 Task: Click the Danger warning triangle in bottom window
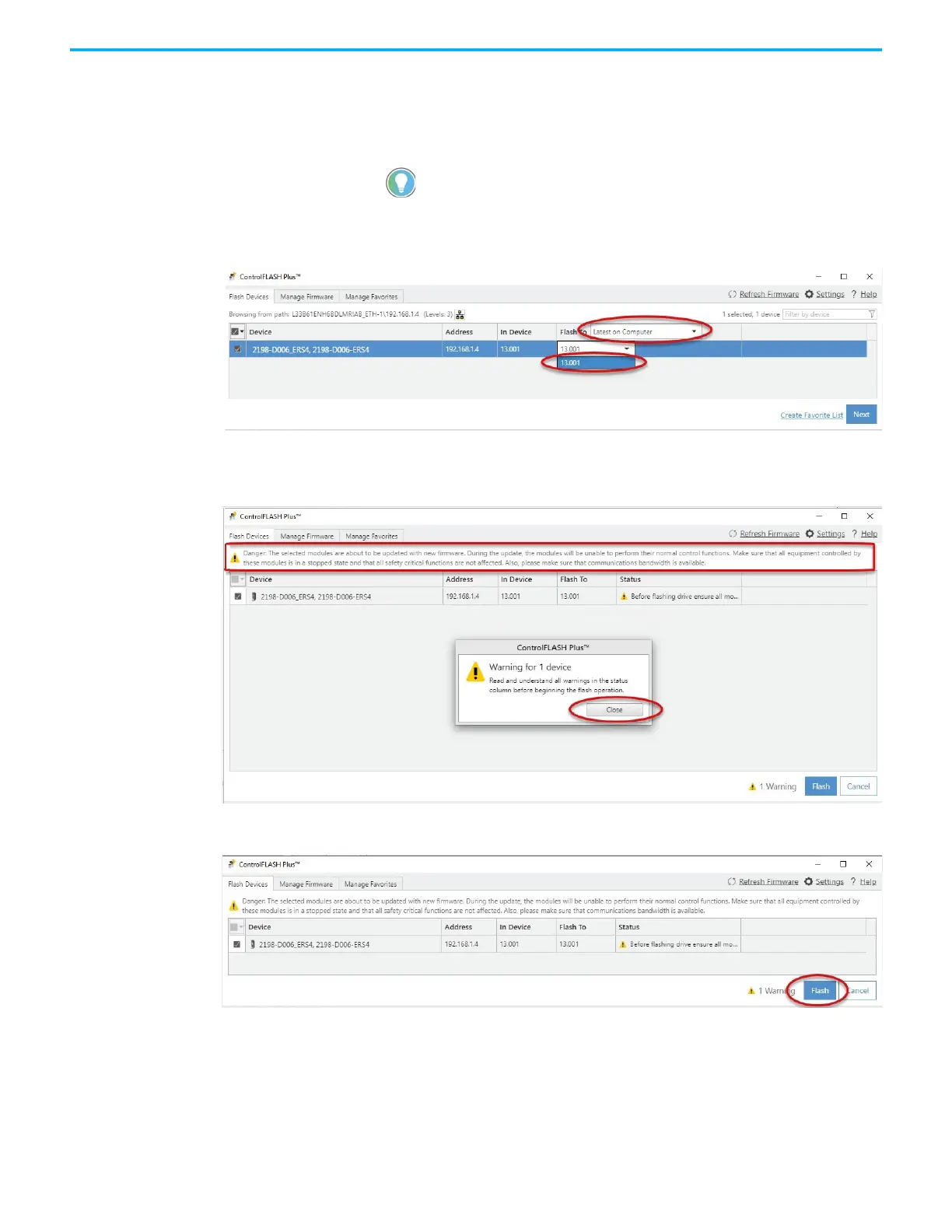point(233,905)
